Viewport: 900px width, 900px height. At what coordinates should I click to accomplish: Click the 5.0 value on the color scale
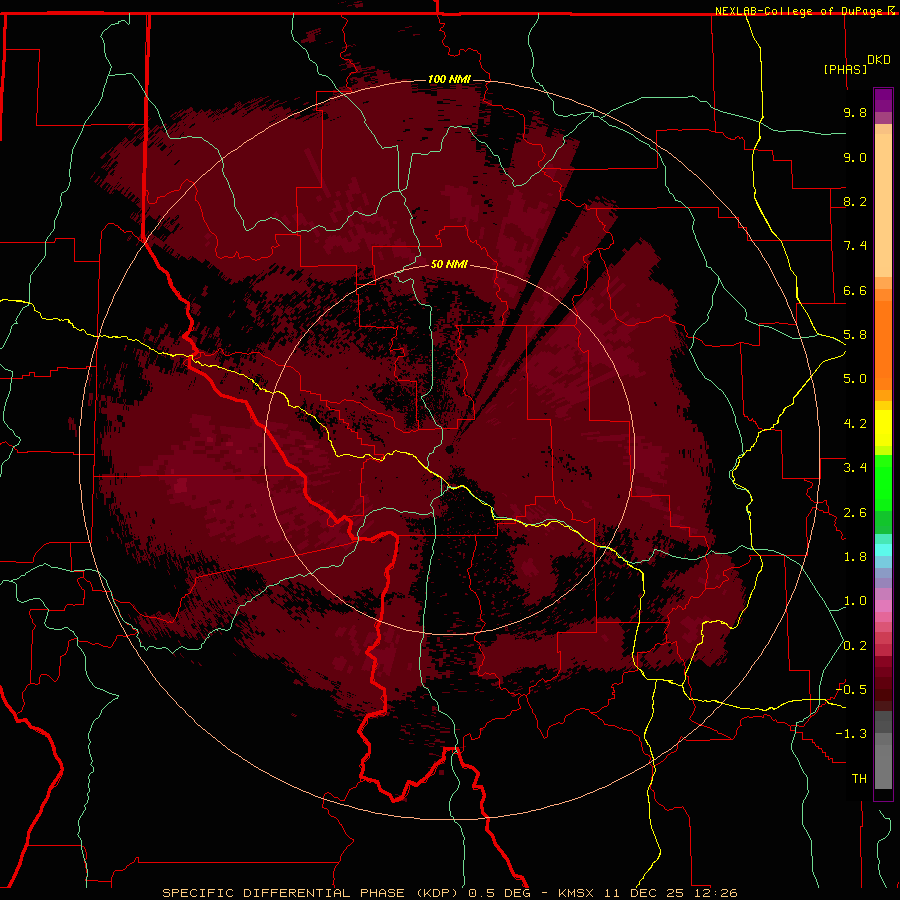click(x=855, y=379)
